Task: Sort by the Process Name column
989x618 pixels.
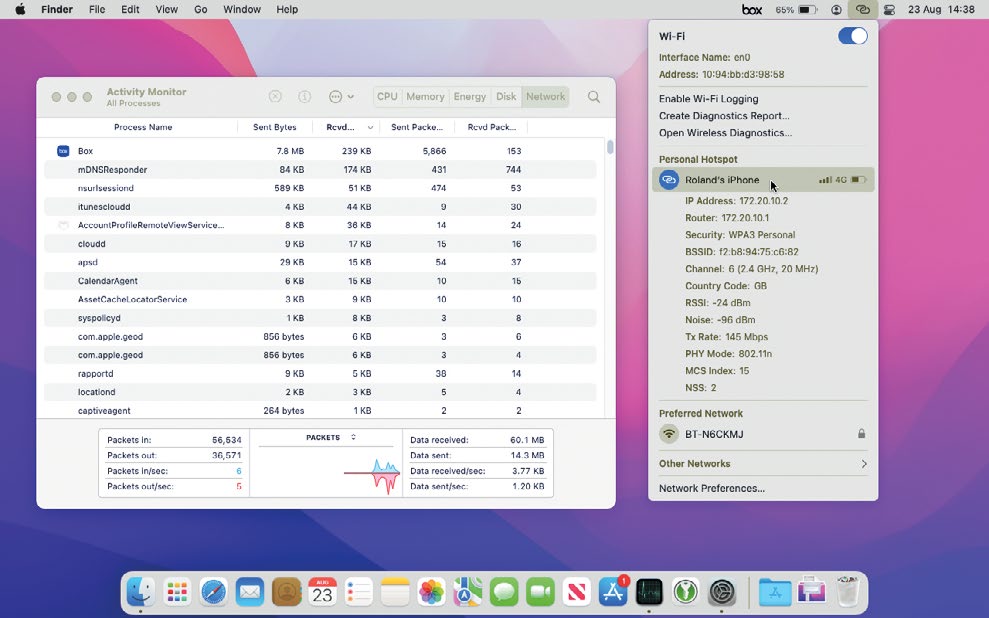Action: 143,127
